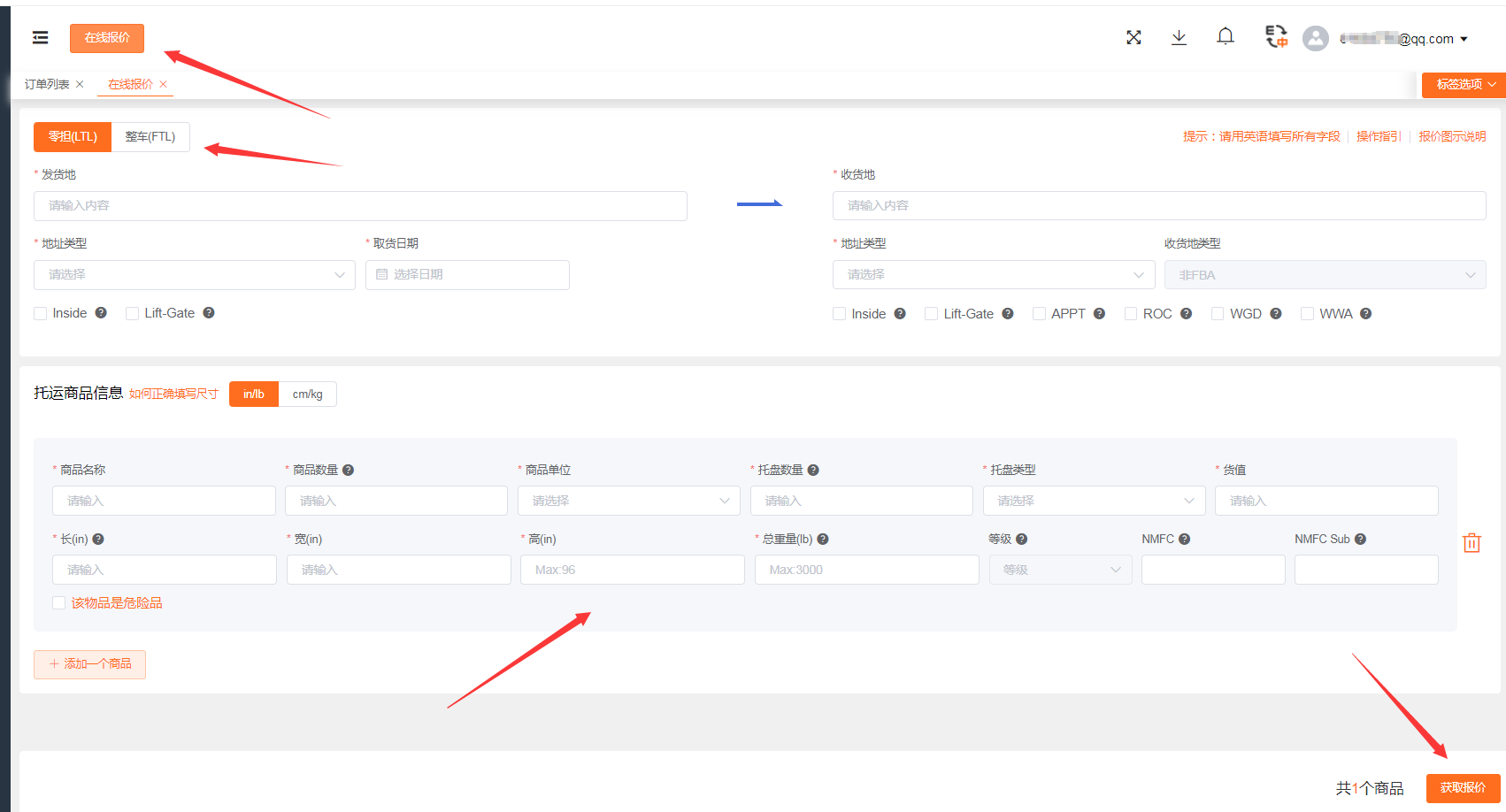The height and width of the screenshot is (812, 1506).
Task: Check the WGD option
Action: pyautogui.click(x=1218, y=314)
